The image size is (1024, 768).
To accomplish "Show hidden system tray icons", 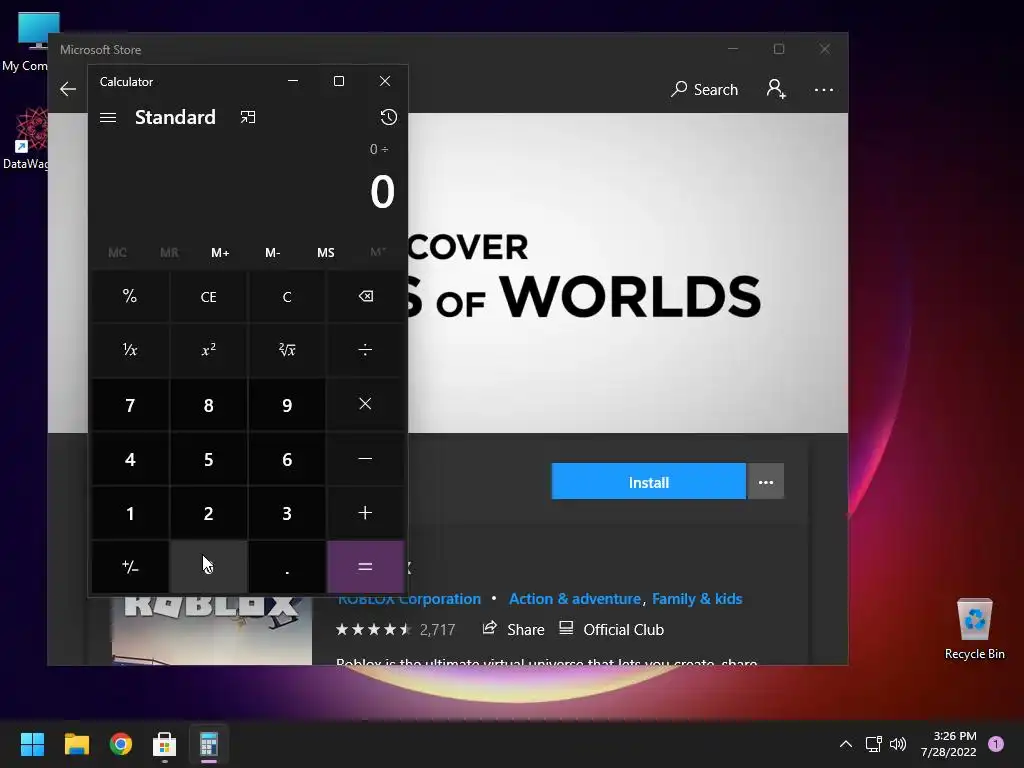I will pos(846,744).
